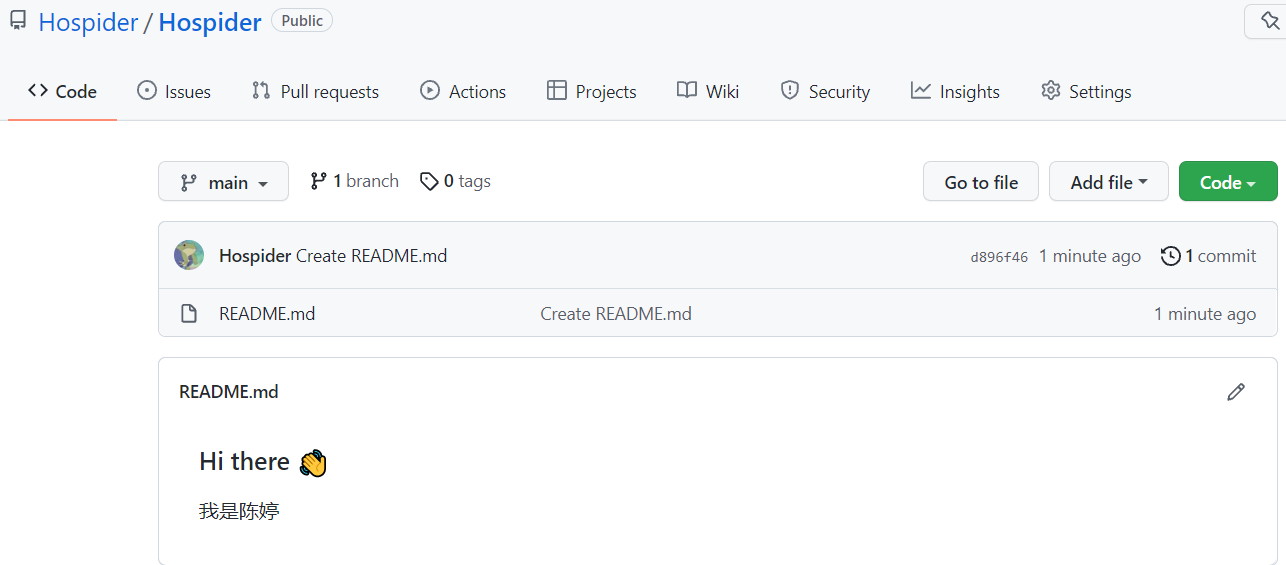Click the README.md header in preview box
Image resolution: width=1286 pixels, height=565 pixels.
(228, 392)
